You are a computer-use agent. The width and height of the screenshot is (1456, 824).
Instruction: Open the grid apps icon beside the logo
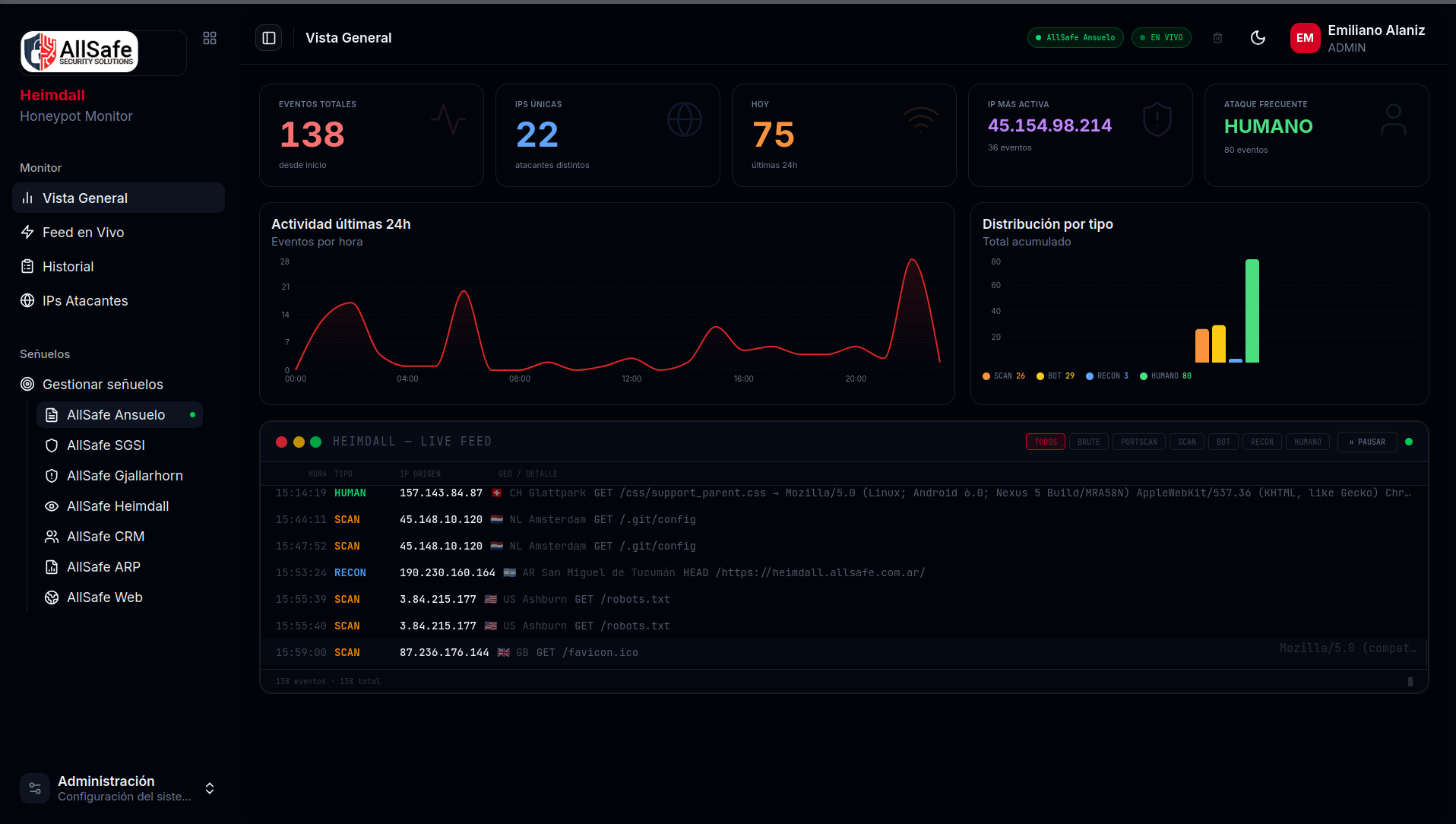(210, 38)
